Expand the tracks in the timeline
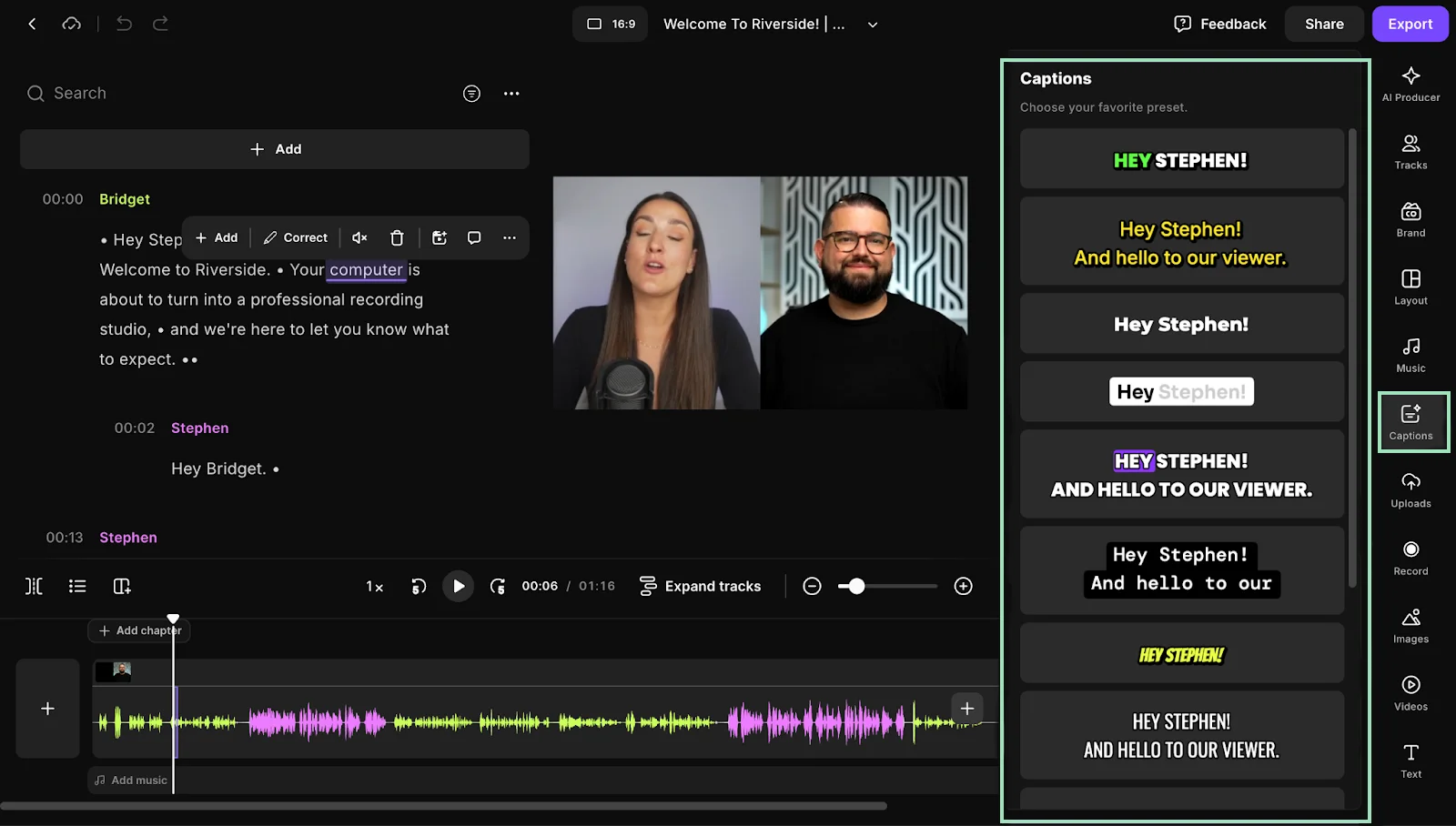1456x826 pixels. point(701,586)
